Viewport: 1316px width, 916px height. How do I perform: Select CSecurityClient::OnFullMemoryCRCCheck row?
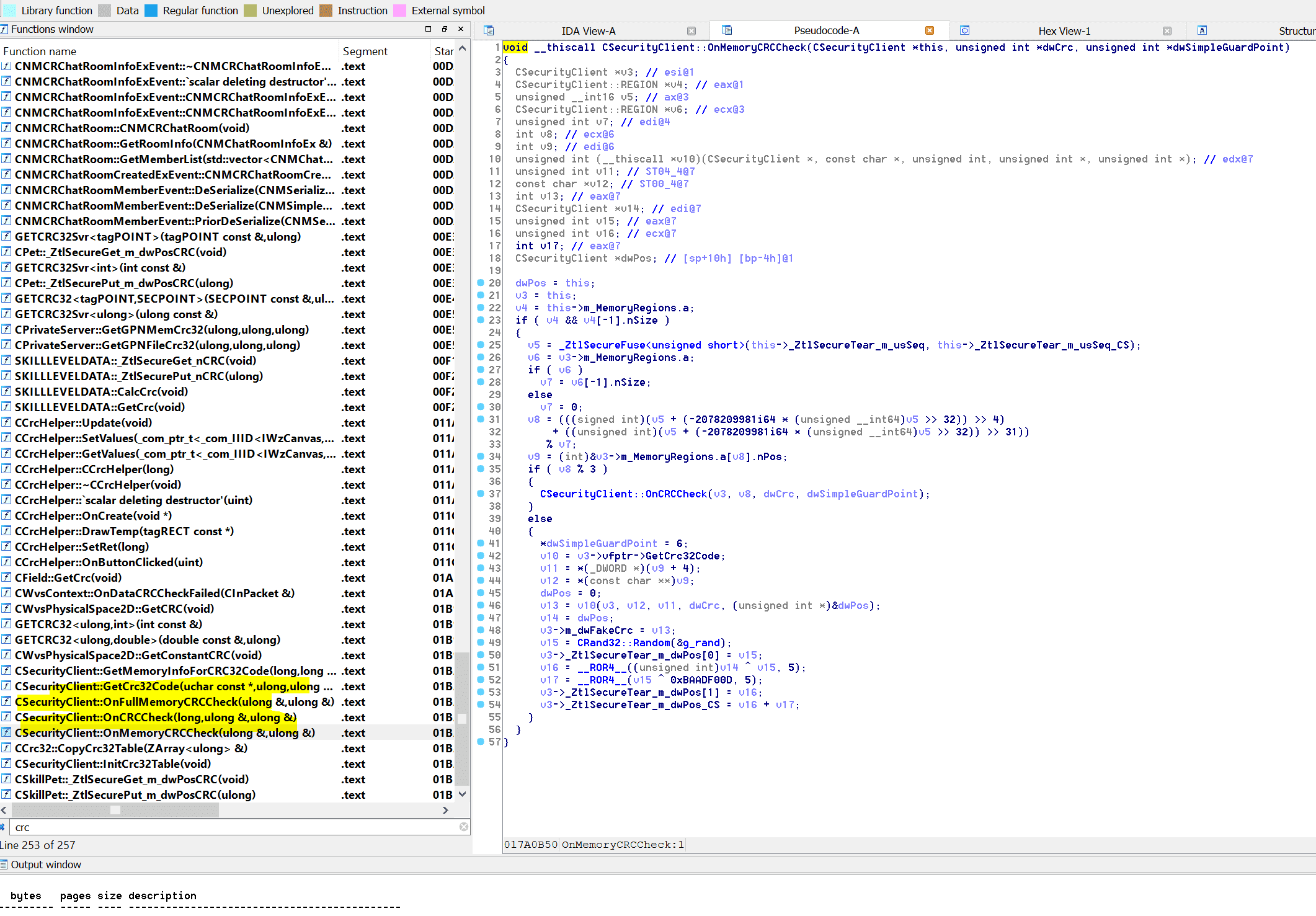pos(227,701)
